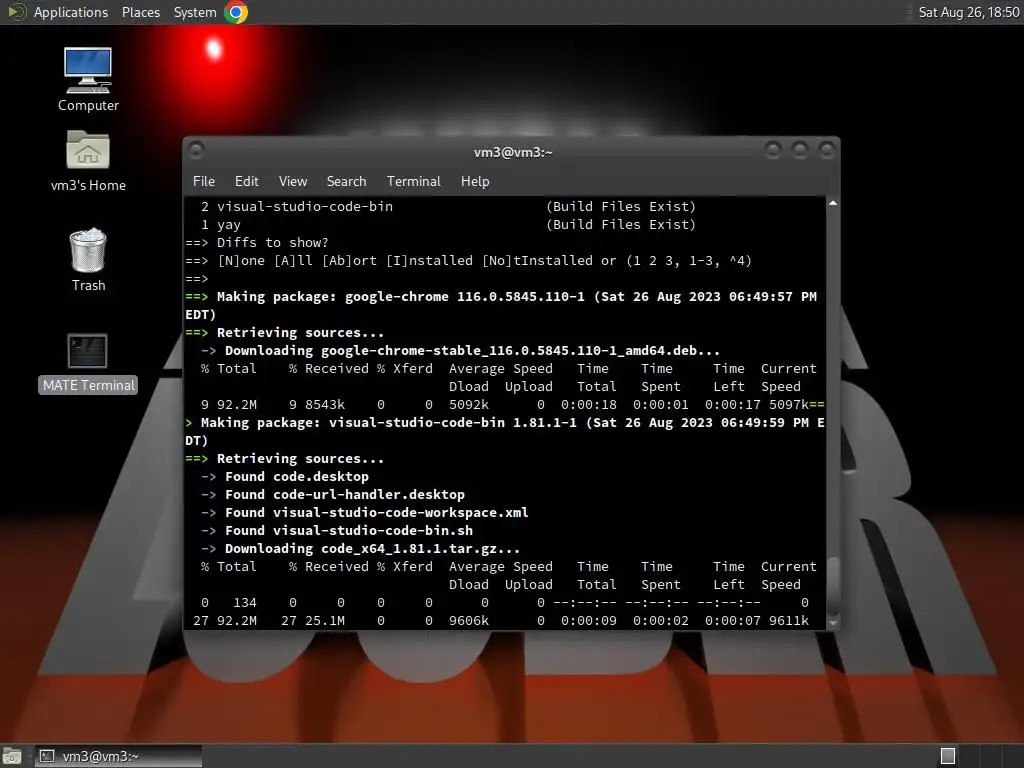Click the download speed value 9611k
This screenshot has width=1024, height=768.
click(788, 620)
